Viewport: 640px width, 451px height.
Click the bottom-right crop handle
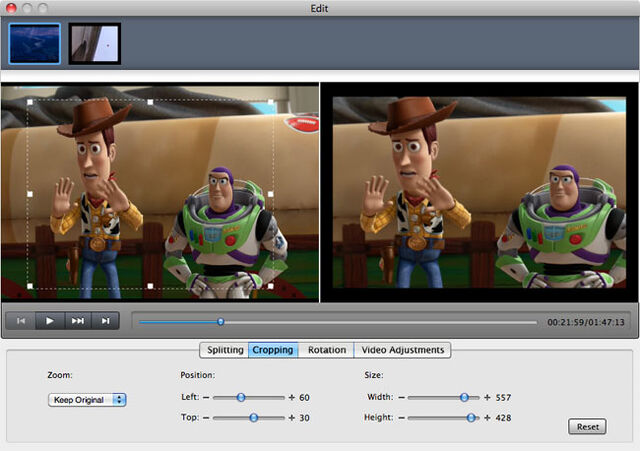[x=271, y=286]
